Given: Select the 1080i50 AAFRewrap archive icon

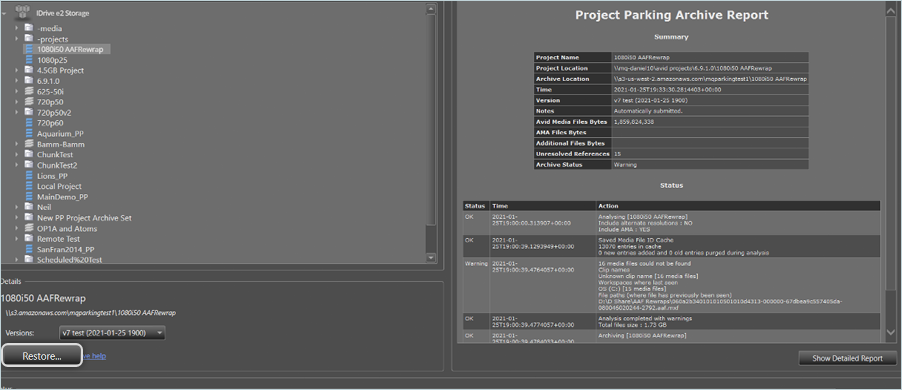Looking at the screenshot, I should [x=29, y=49].
